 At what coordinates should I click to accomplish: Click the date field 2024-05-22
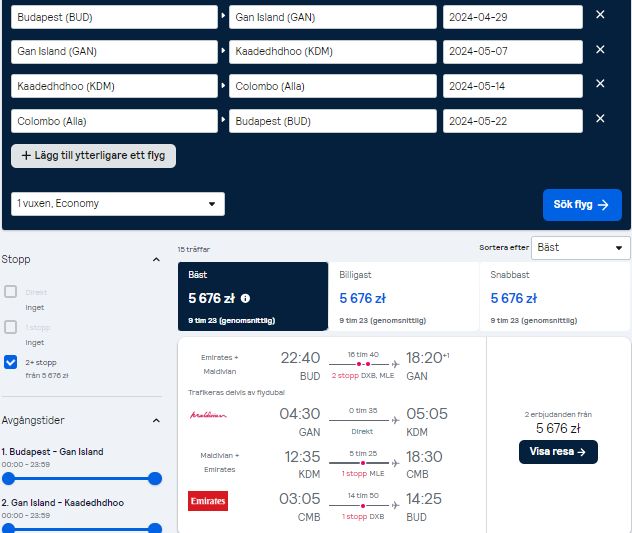(x=513, y=121)
